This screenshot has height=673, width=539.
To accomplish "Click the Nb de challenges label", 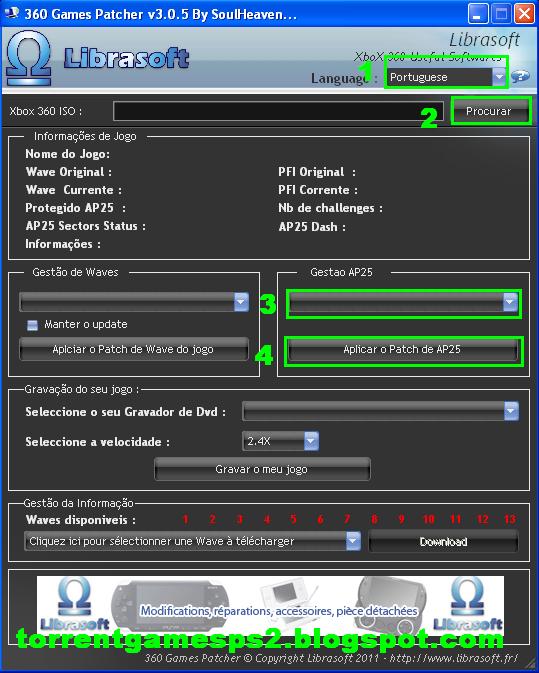I will coord(330,208).
